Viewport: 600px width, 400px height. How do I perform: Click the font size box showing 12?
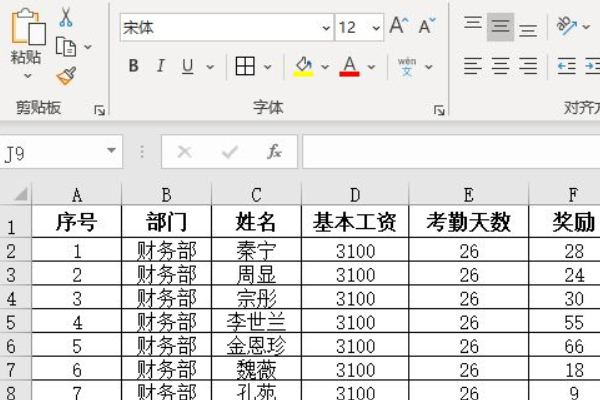coord(352,28)
